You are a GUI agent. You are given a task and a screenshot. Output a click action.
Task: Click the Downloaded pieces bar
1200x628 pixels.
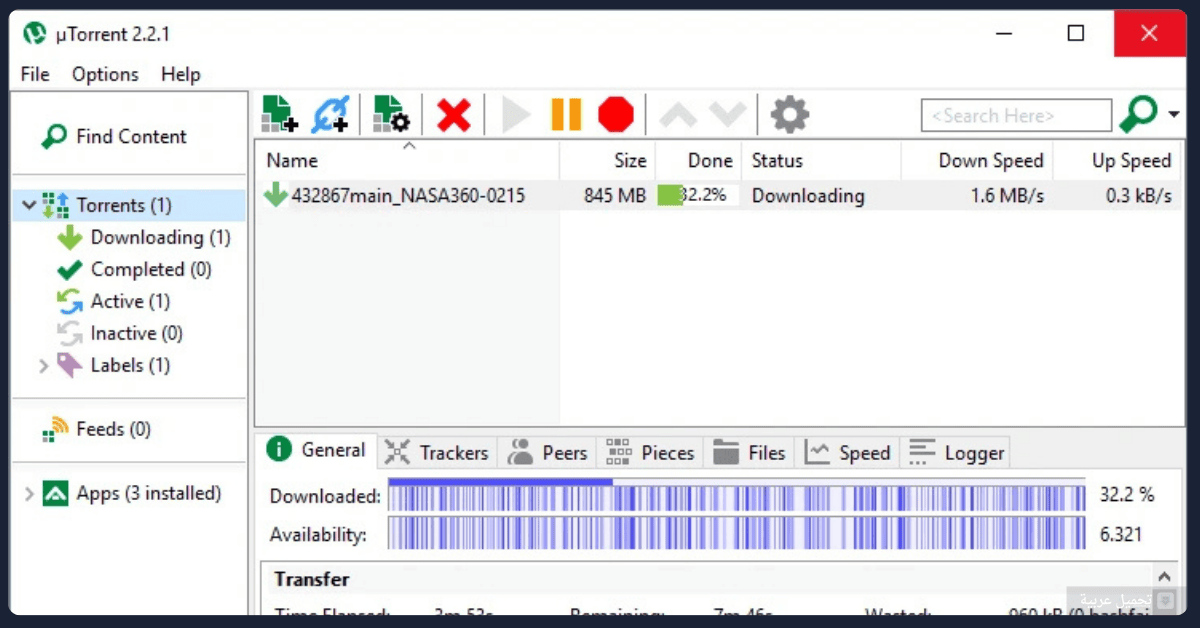tap(736, 495)
